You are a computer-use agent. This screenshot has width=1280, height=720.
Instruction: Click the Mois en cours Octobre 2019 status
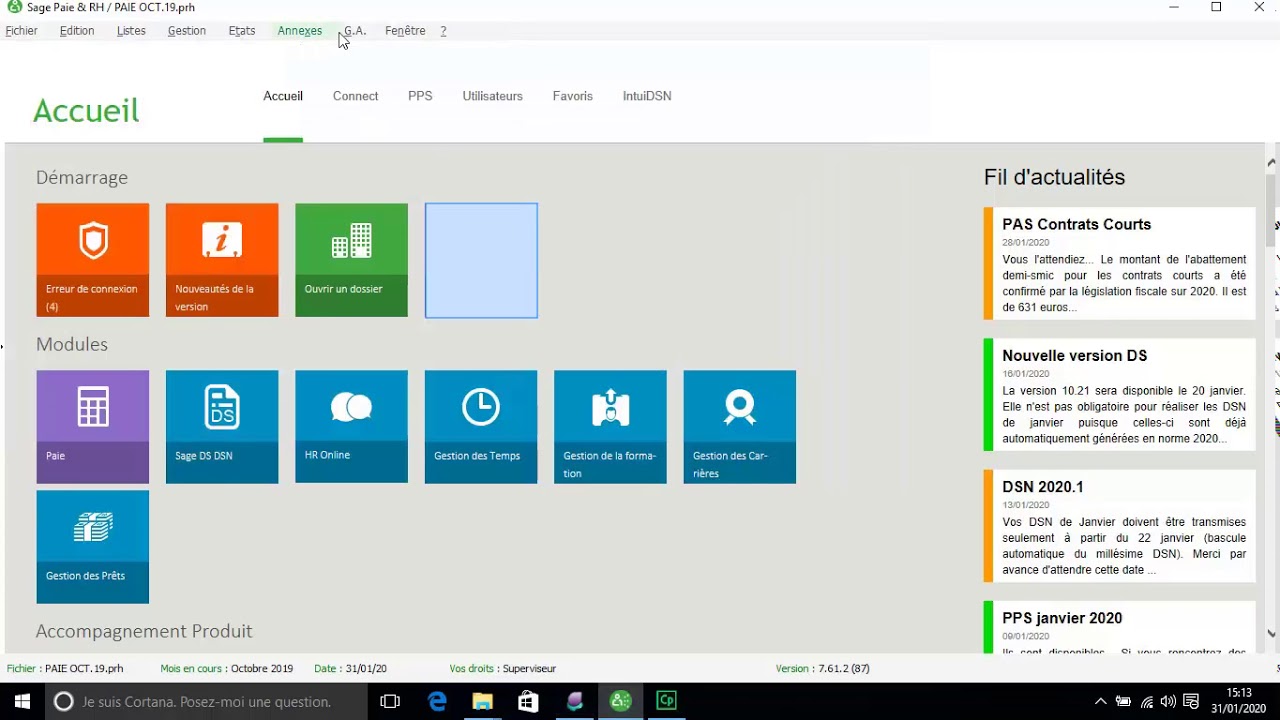pos(227,669)
